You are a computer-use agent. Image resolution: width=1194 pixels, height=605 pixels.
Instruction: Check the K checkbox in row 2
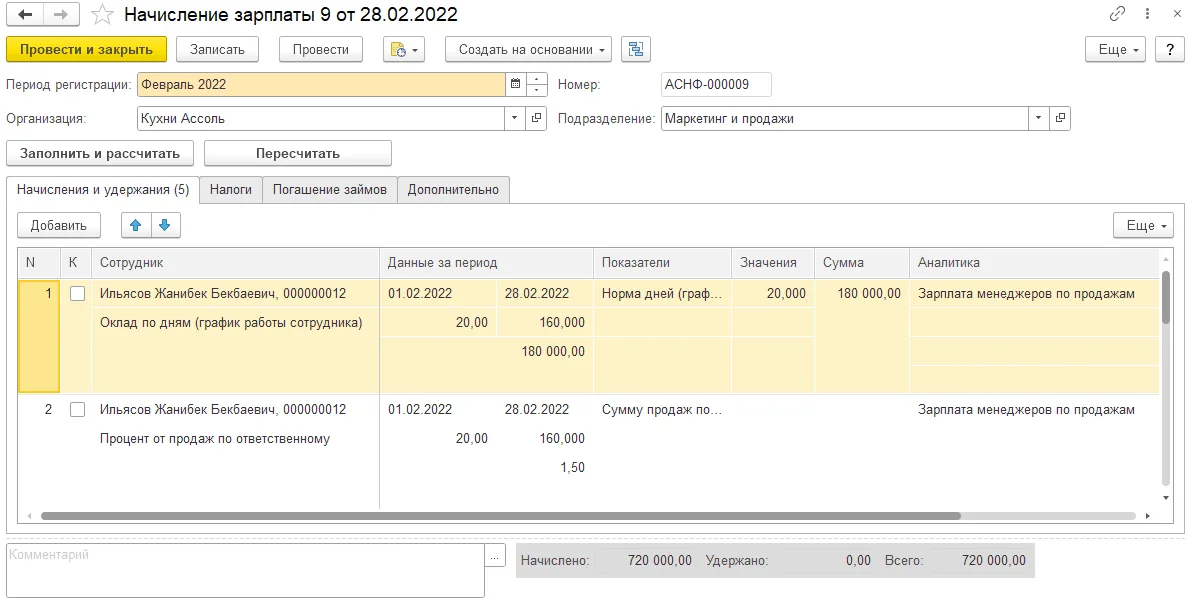click(x=77, y=409)
